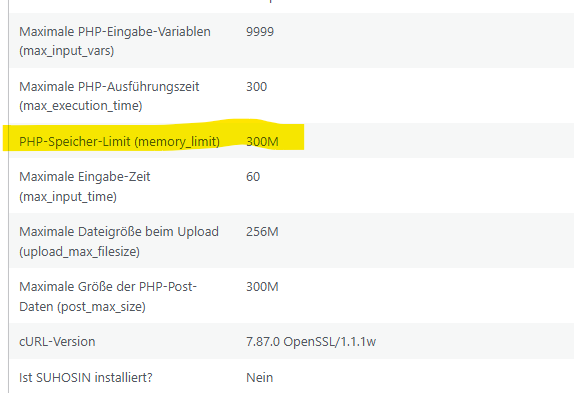Select the Nein value for SUHOSIN
The image size is (574, 393).
point(260,377)
